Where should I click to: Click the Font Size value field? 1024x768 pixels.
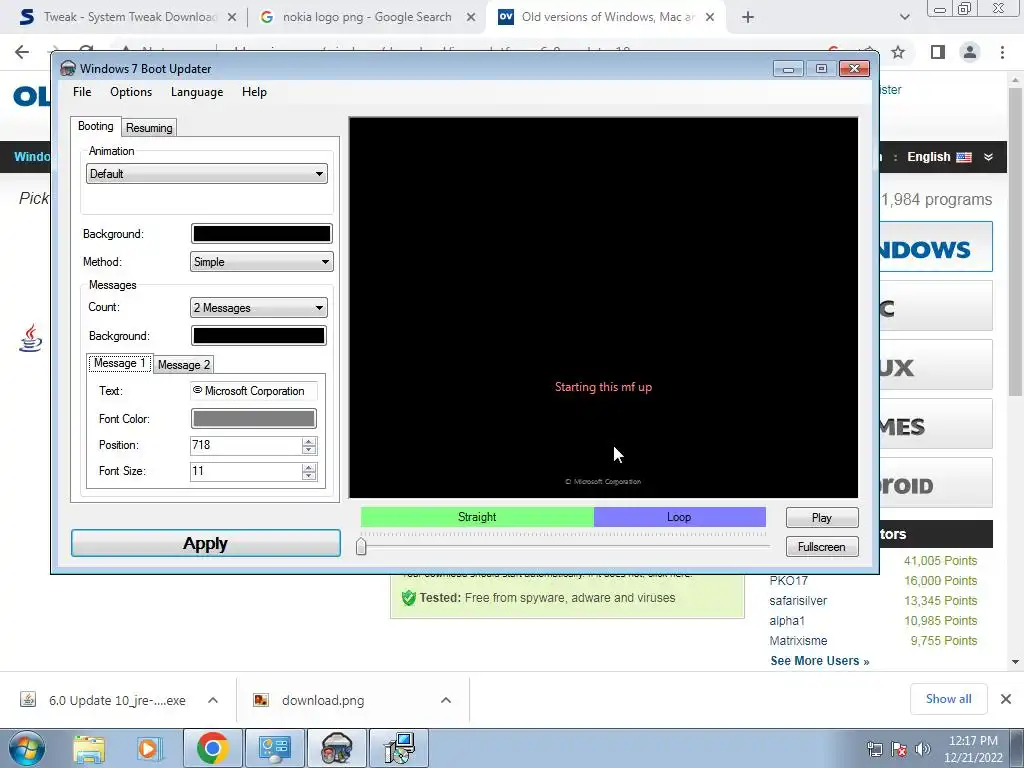246,472
